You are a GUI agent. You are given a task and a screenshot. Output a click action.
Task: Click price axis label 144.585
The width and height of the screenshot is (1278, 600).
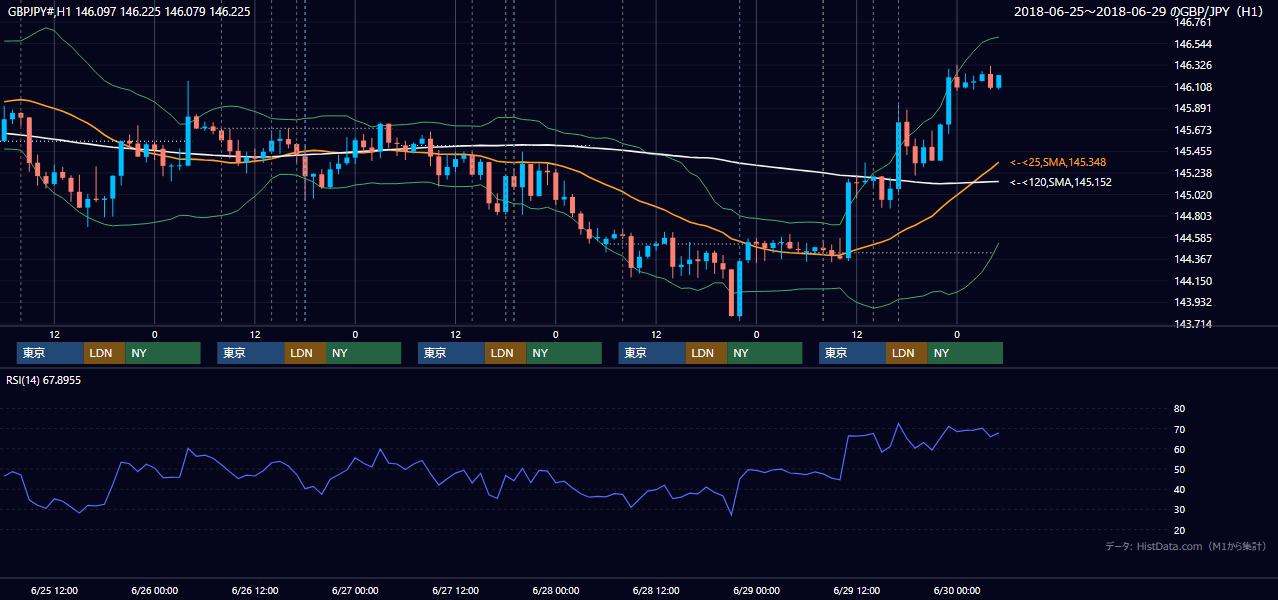(x=1194, y=238)
